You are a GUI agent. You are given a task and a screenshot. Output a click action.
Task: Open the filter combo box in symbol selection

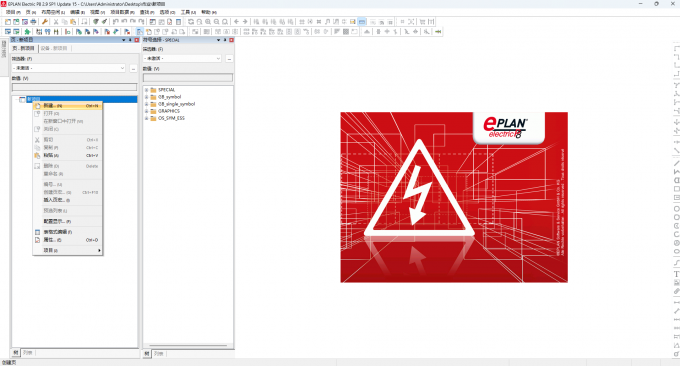182,58
